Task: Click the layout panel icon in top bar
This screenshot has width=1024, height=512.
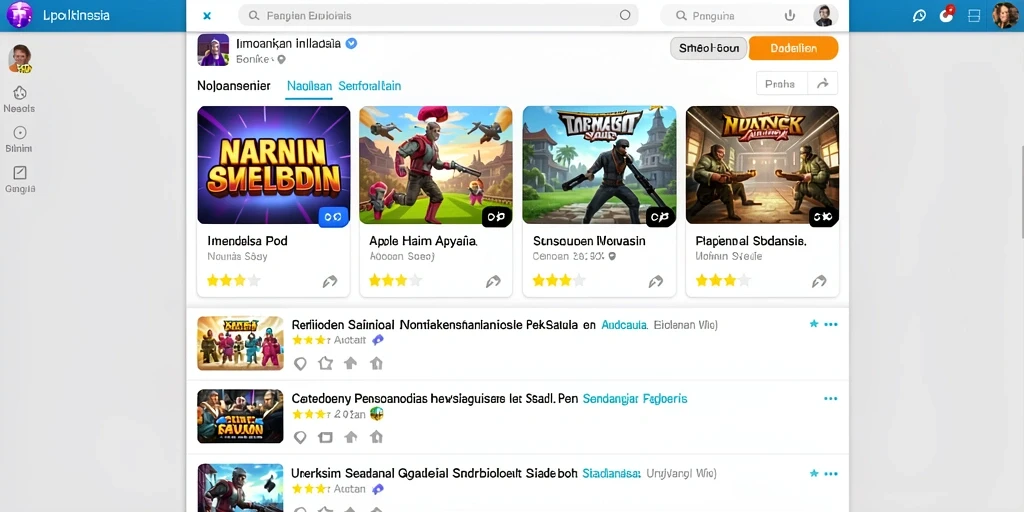Action: pos(974,16)
